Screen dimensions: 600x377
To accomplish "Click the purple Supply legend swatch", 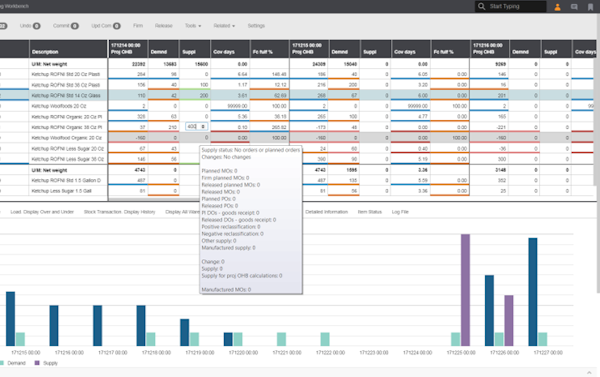I will click(37, 363).
